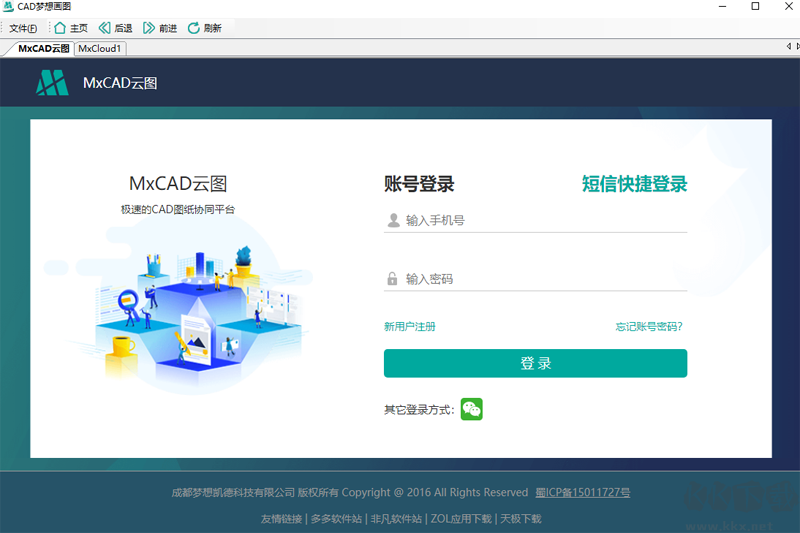Click the 极速的CAD图纸协同平台 tagline text
The image size is (800, 533).
point(178,210)
